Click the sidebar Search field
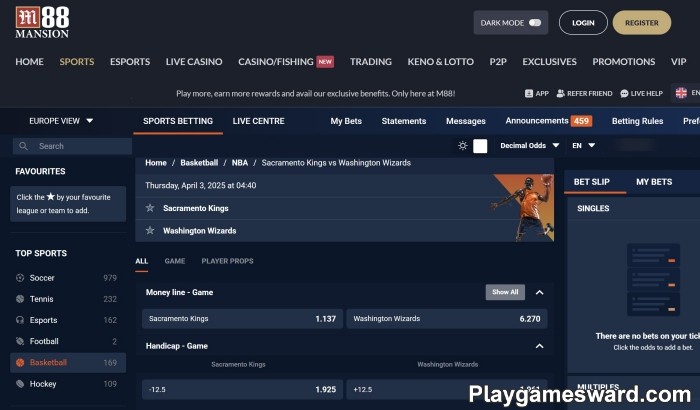Image resolution: width=700 pixels, height=410 pixels. (70, 146)
